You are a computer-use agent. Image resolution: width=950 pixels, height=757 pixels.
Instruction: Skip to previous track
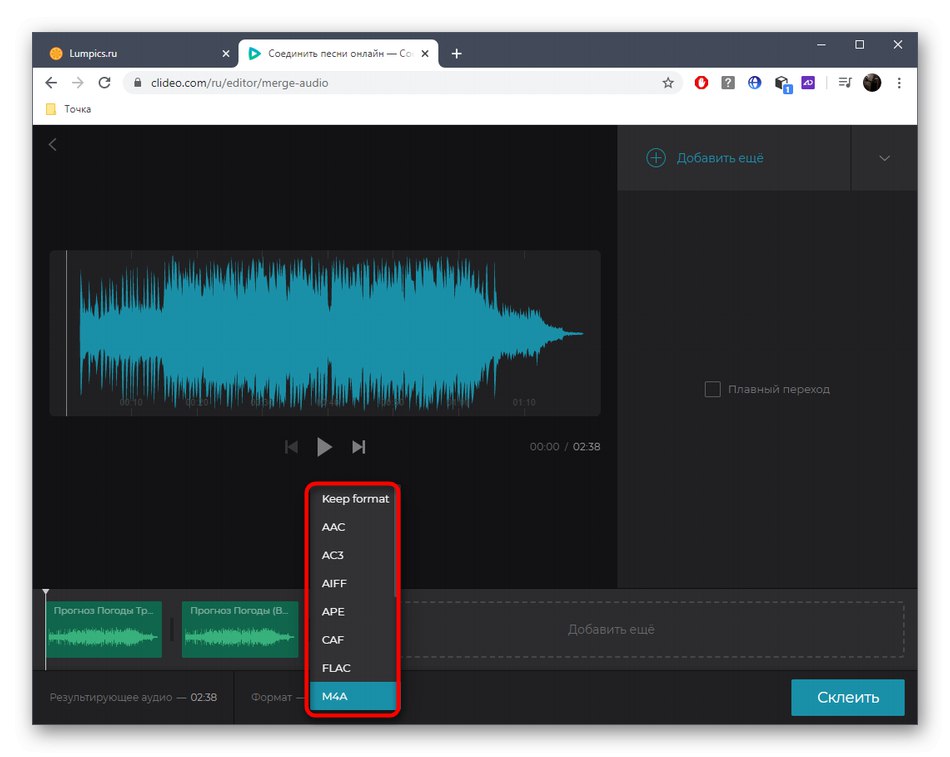coord(291,447)
